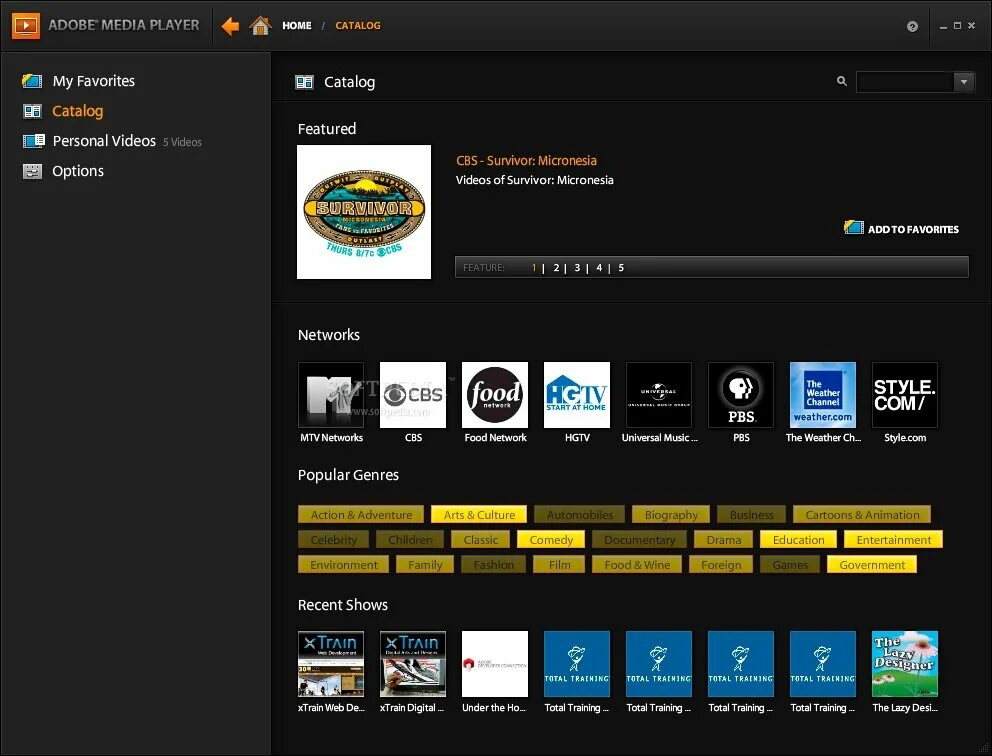
Task: Show featured item 1
Action: (534, 268)
